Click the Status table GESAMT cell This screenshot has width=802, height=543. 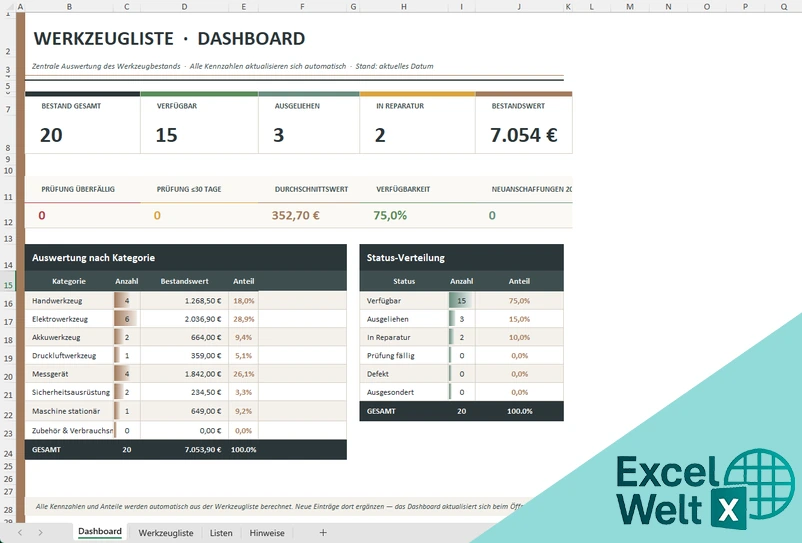click(x=404, y=411)
